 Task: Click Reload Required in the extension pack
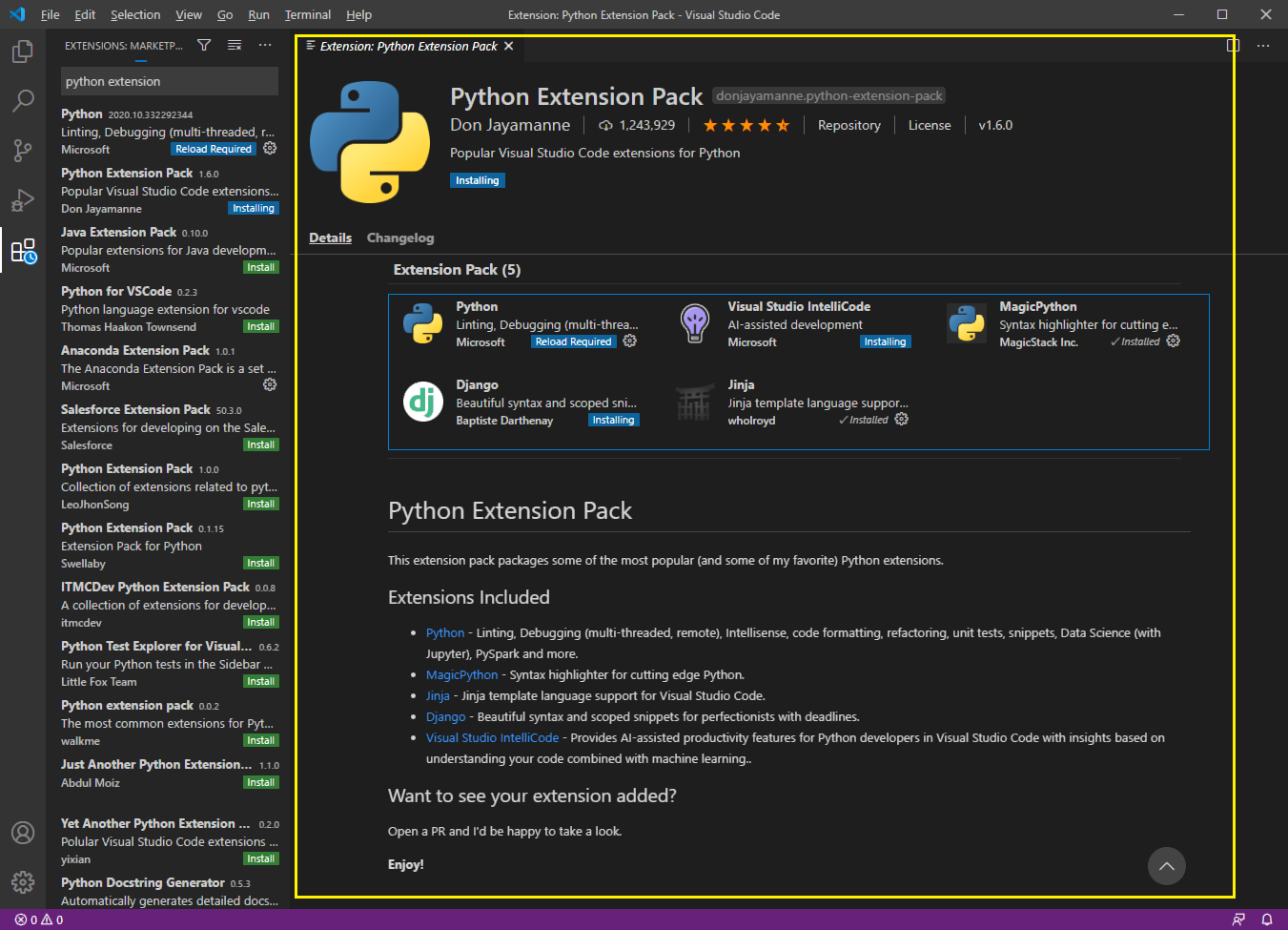[x=573, y=341]
